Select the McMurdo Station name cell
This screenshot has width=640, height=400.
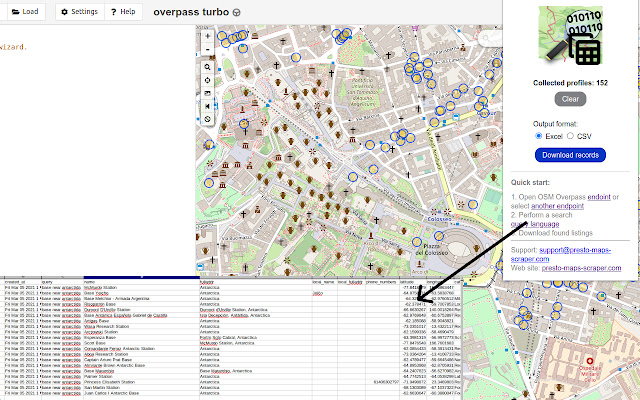coord(142,287)
